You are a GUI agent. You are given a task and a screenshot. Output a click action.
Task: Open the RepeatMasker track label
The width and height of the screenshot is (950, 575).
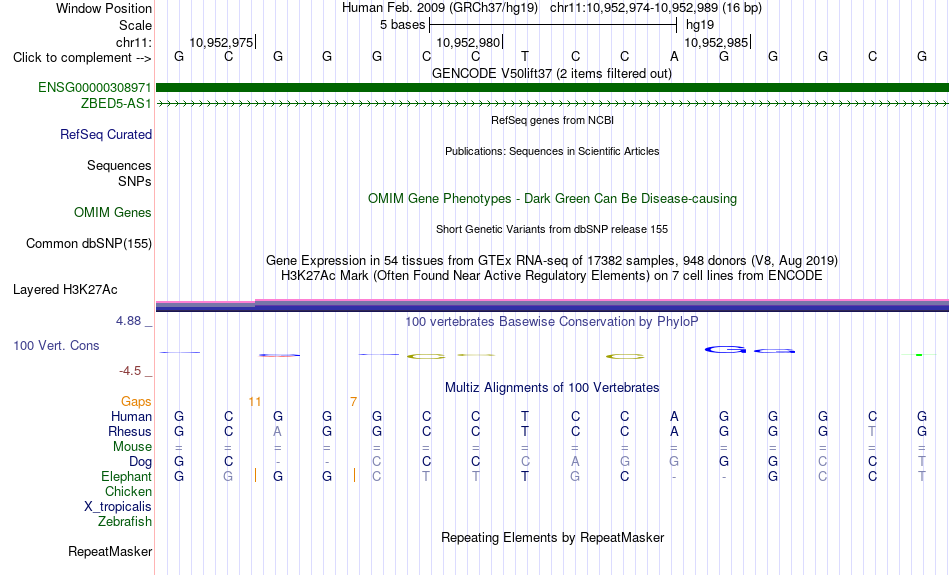tap(110, 551)
